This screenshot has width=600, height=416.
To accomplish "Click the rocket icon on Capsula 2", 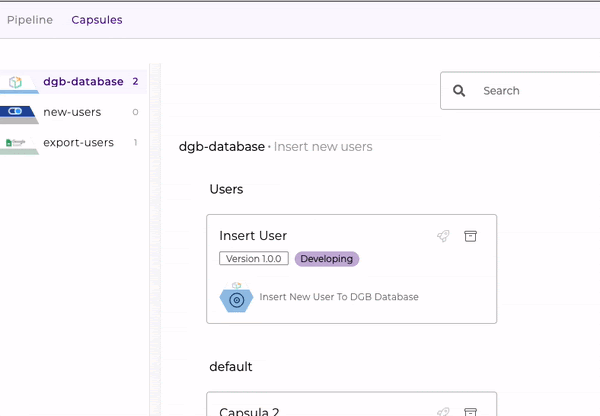I will 443,412.
